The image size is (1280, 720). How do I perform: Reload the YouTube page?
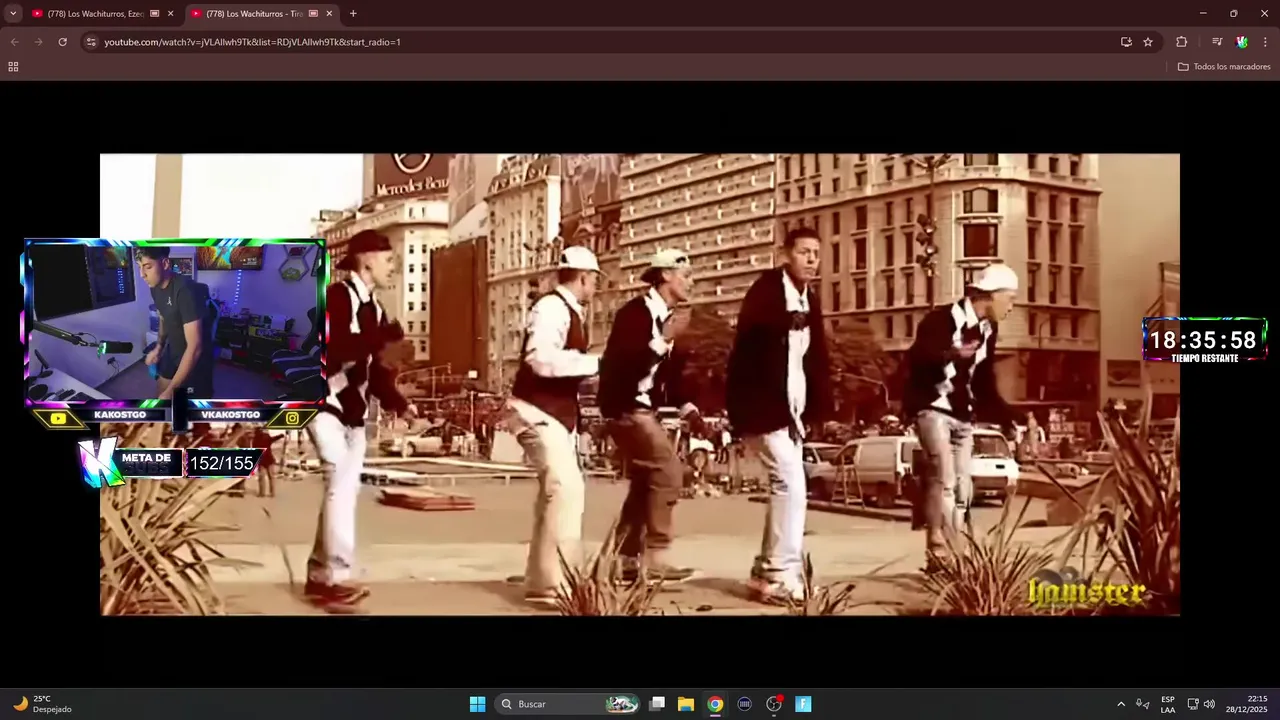pyautogui.click(x=62, y=42)
